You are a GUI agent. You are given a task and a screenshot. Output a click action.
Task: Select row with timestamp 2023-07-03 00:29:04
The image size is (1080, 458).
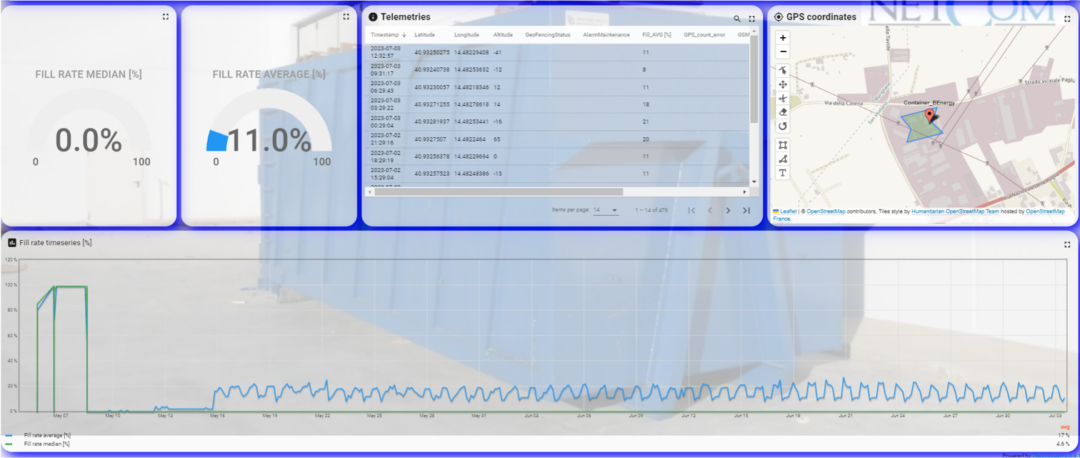tap(557, 121)
